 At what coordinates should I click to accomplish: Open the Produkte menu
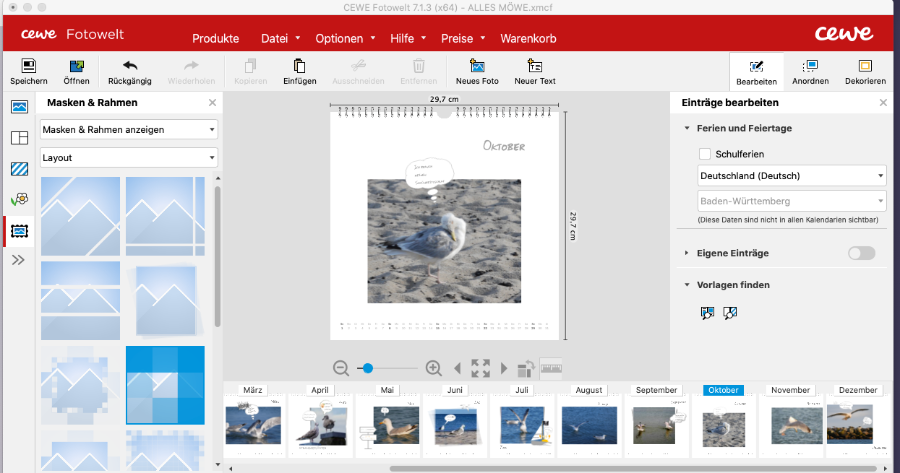pos(215,39)
